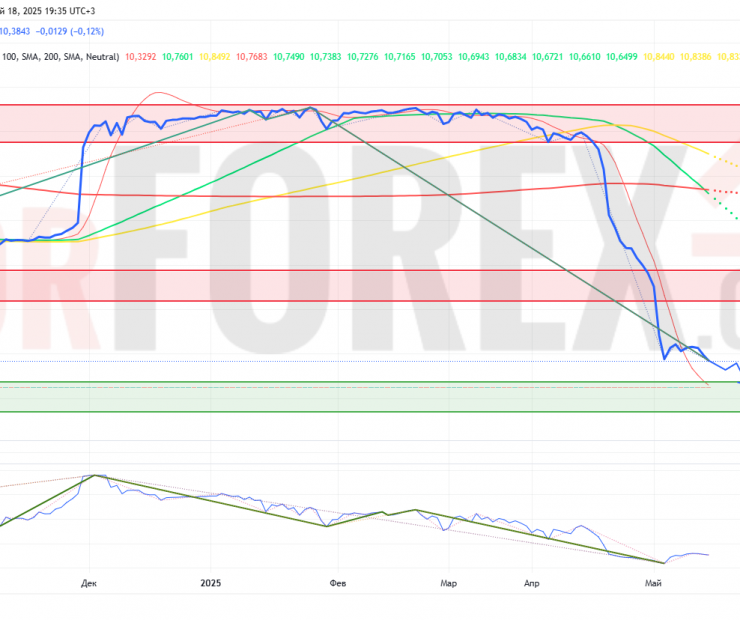Click the indicator value 10,6834
740x620 pixels.
[x=511, y=57]
